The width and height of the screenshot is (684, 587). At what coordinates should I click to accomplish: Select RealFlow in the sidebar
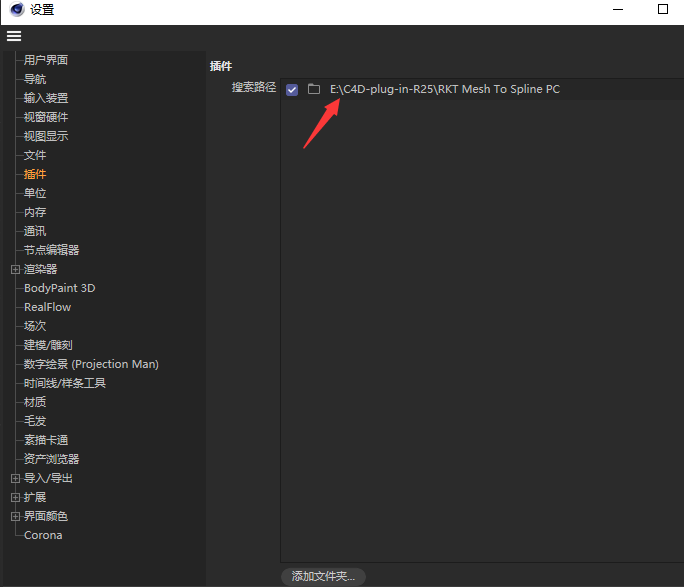pyautogui.click(x=47, y=307)
